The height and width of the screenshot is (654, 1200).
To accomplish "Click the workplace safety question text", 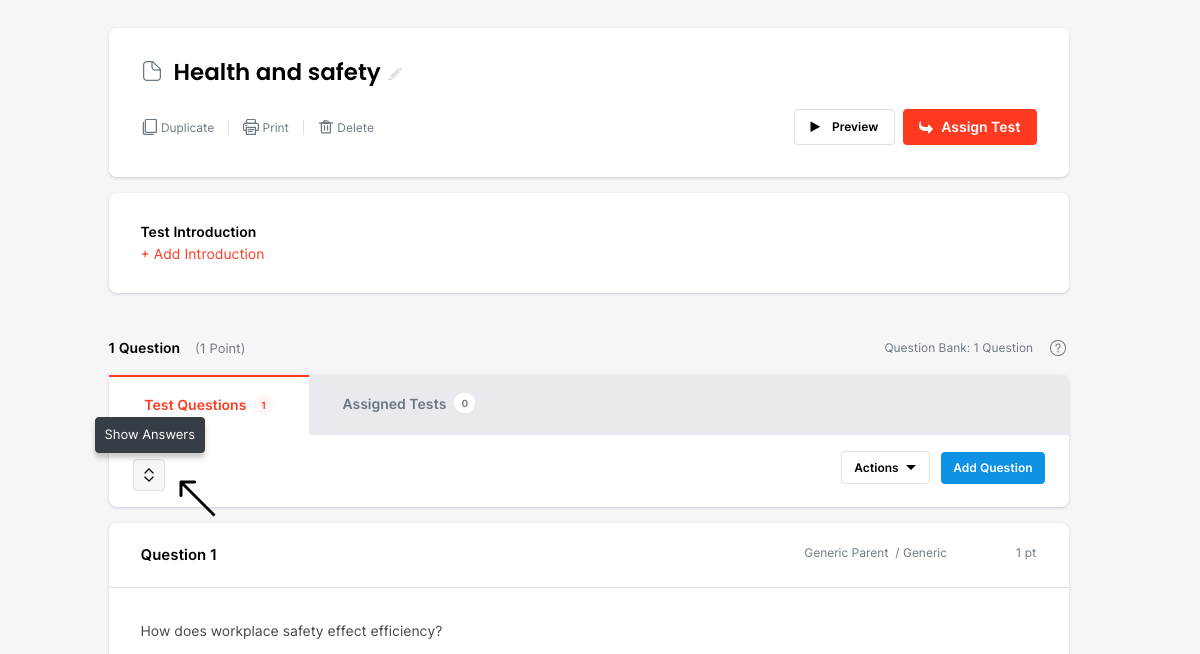I will click(x=291, y=631).
